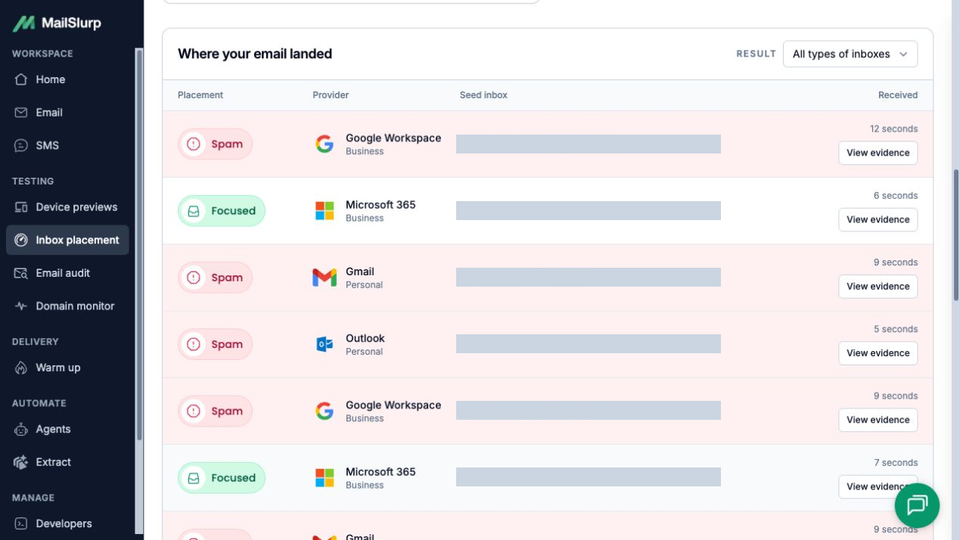
Task: Click the redacted seed inbox in Outlook row
Action: point(588,344)
